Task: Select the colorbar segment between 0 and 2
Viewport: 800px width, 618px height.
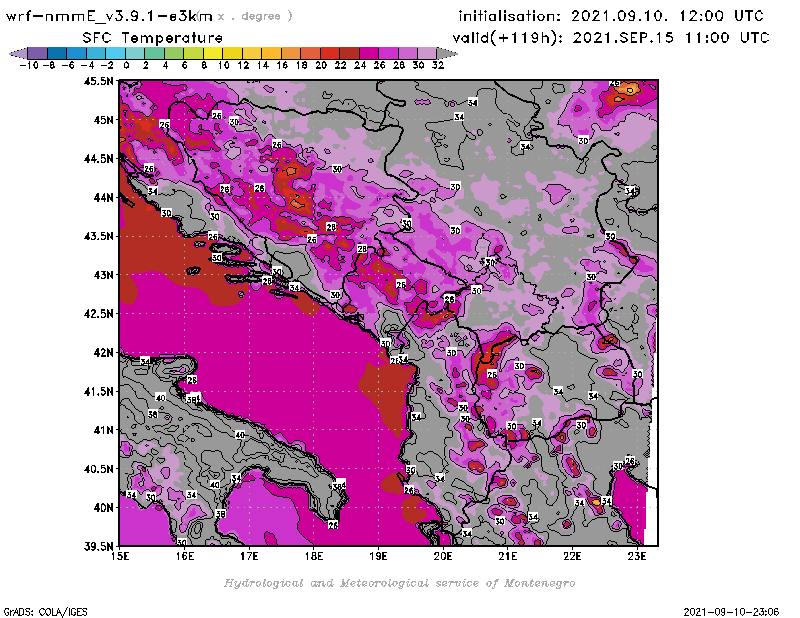Action: [135, 53]
